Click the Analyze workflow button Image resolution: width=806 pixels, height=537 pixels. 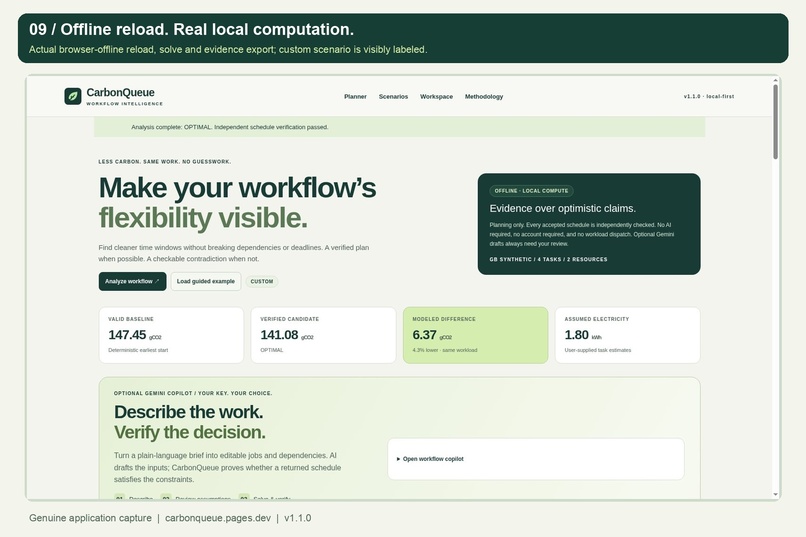pos(132,281)
